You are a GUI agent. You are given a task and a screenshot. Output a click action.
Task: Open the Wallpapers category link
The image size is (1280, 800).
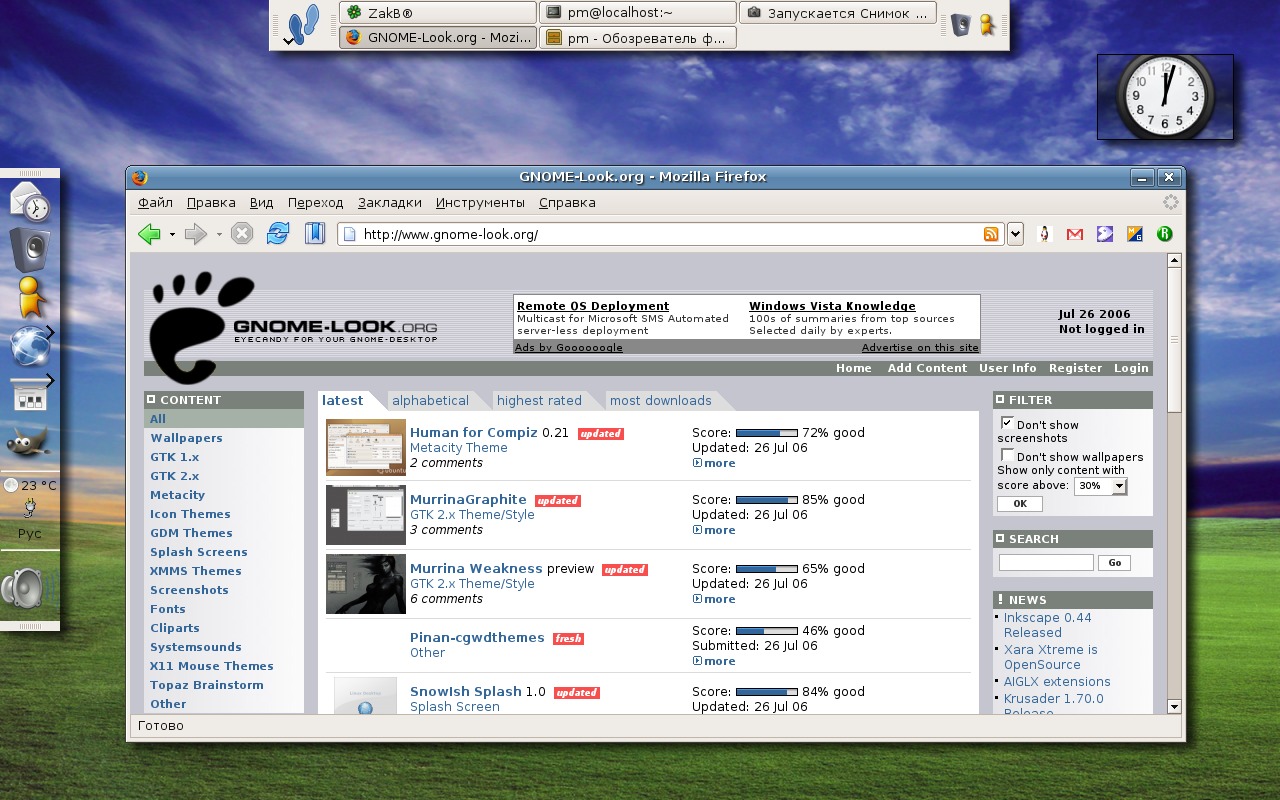click(187, 438)
